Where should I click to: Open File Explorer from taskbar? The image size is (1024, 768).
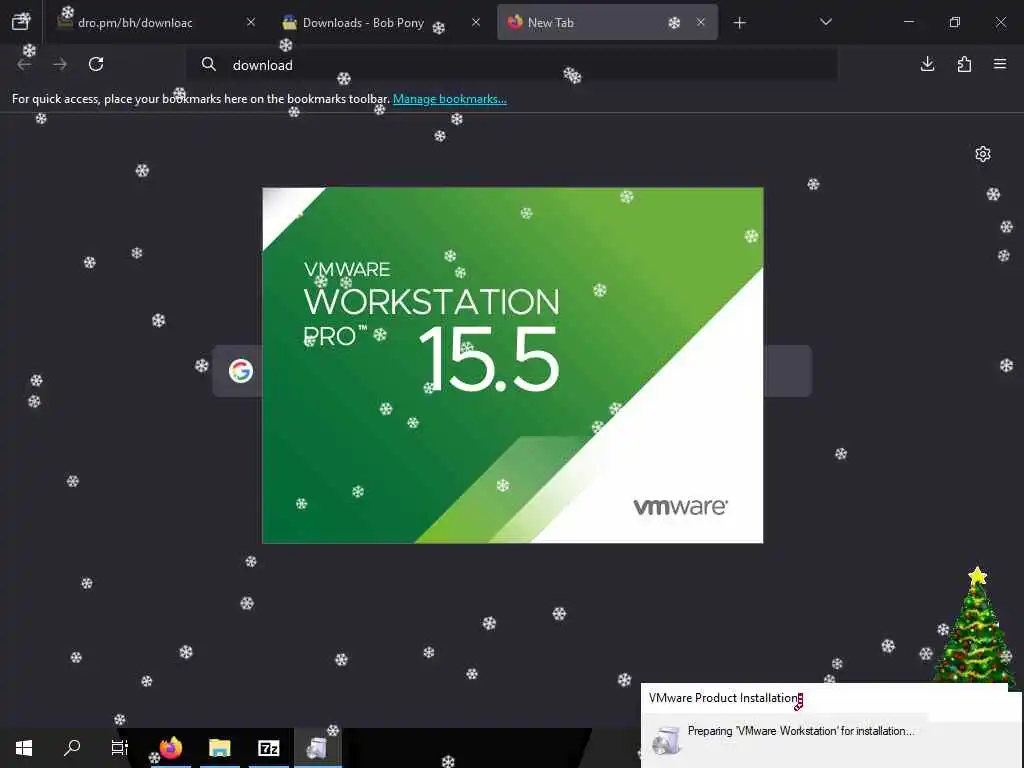click(x=219, y=748)
